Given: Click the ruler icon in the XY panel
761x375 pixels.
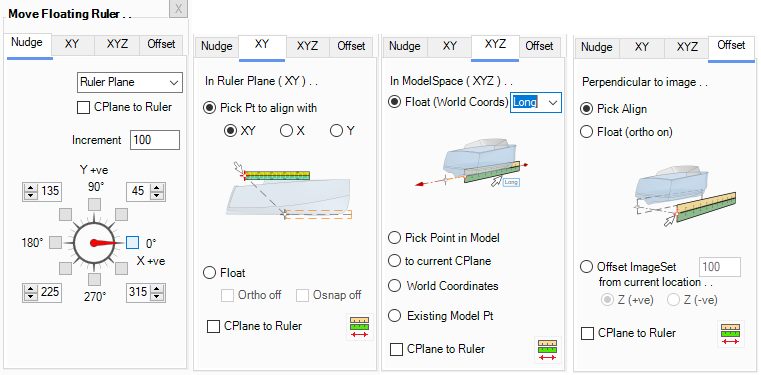Looking at the screenshot, I should [x=360, y=327].
